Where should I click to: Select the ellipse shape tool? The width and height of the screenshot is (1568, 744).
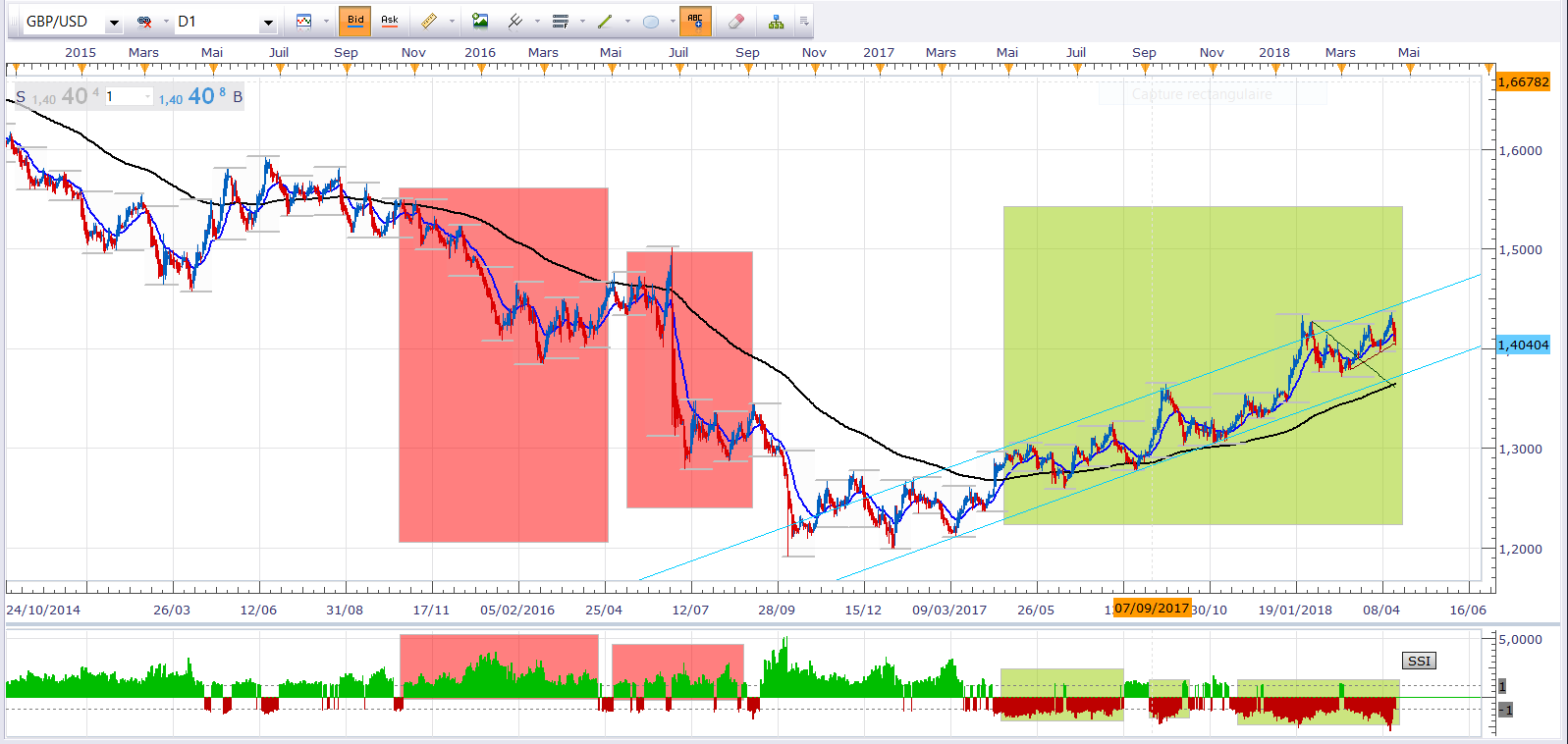point(650,21)
